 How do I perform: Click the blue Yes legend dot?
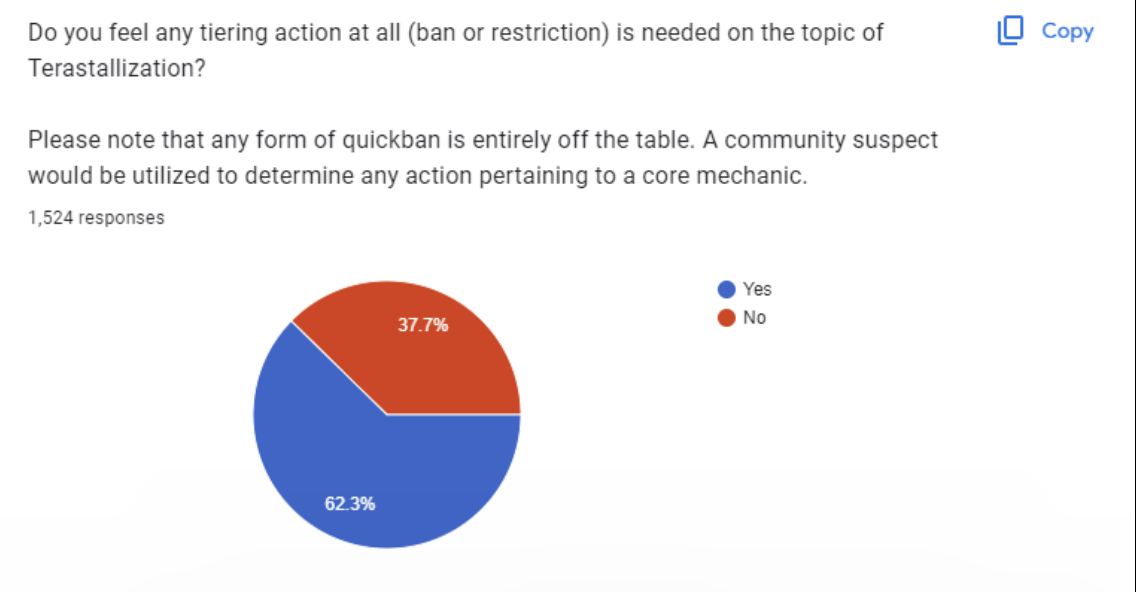[x=726, y=289]
